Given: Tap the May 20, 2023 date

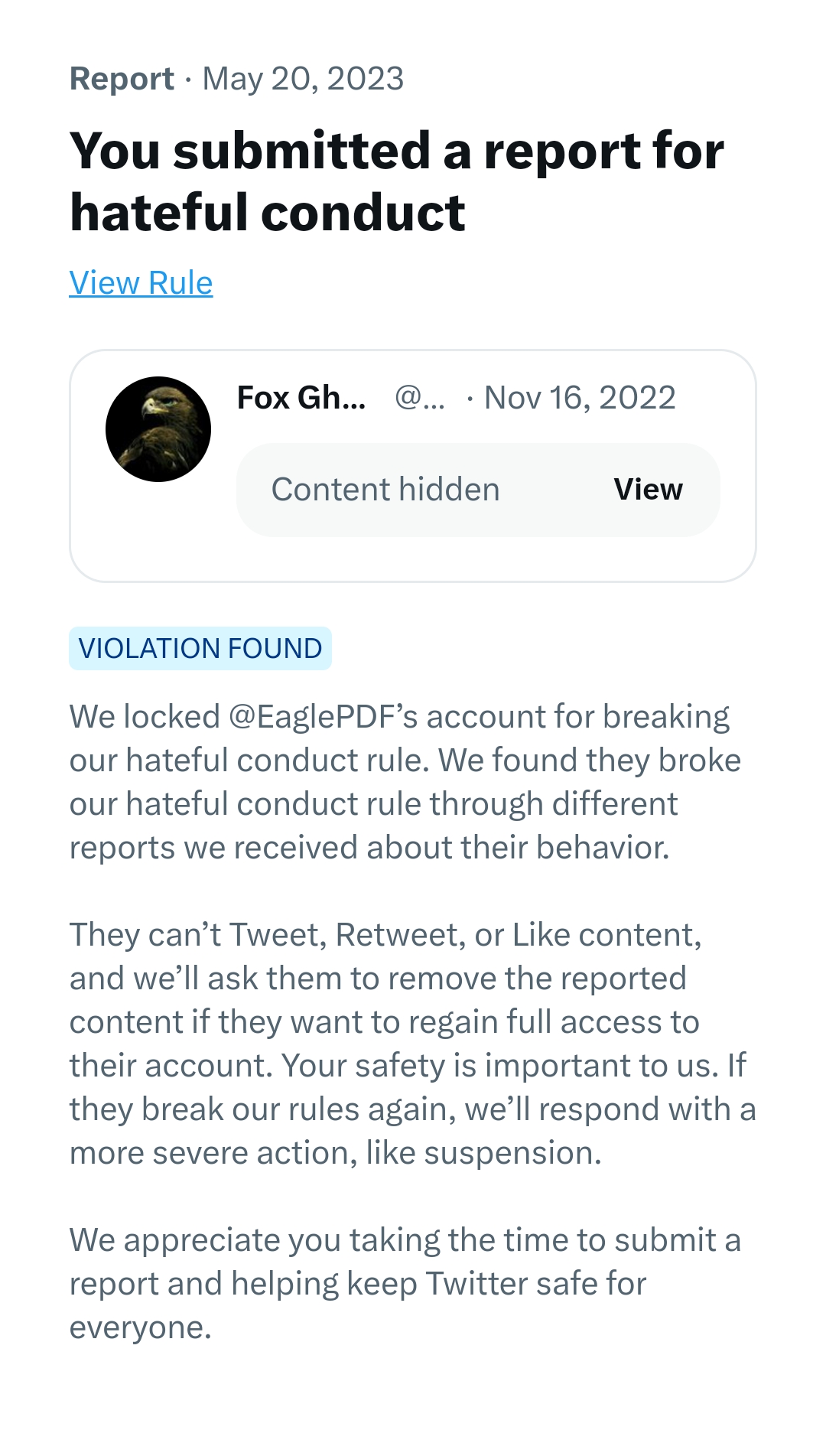Looking at the screenshot, I should click(303, 79).
